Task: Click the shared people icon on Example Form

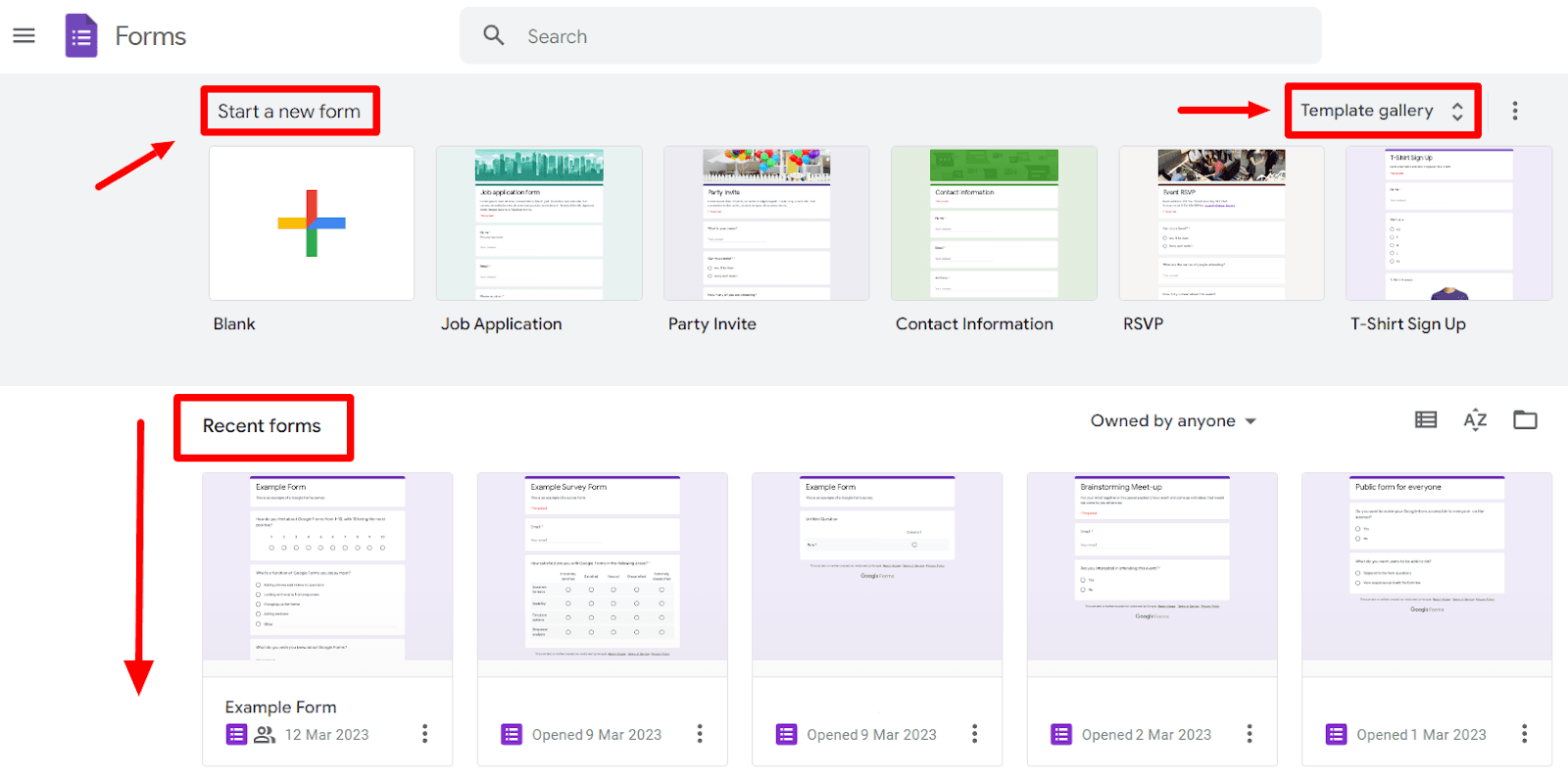Action: 265,734
